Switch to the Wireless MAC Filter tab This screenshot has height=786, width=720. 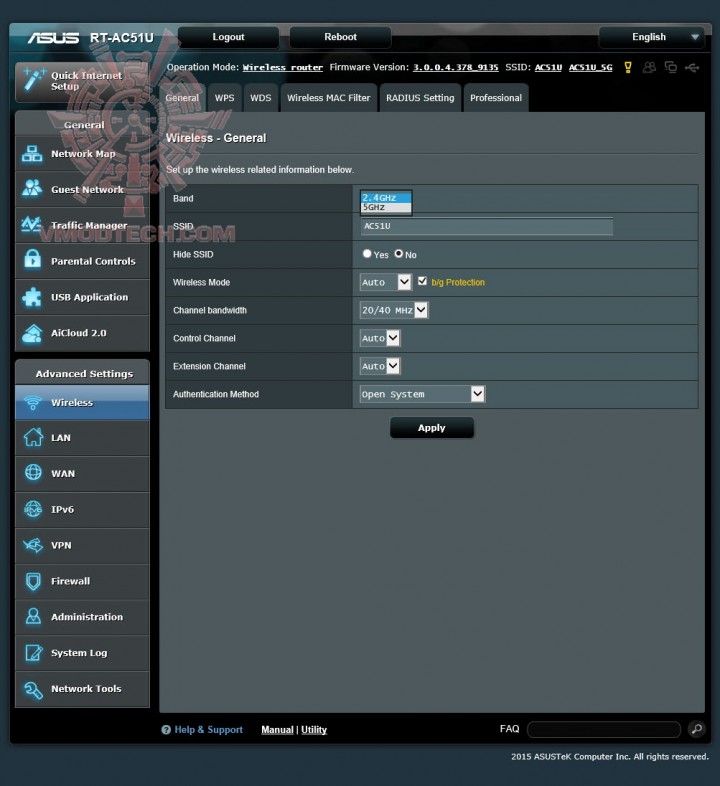(x=328, y=98)
